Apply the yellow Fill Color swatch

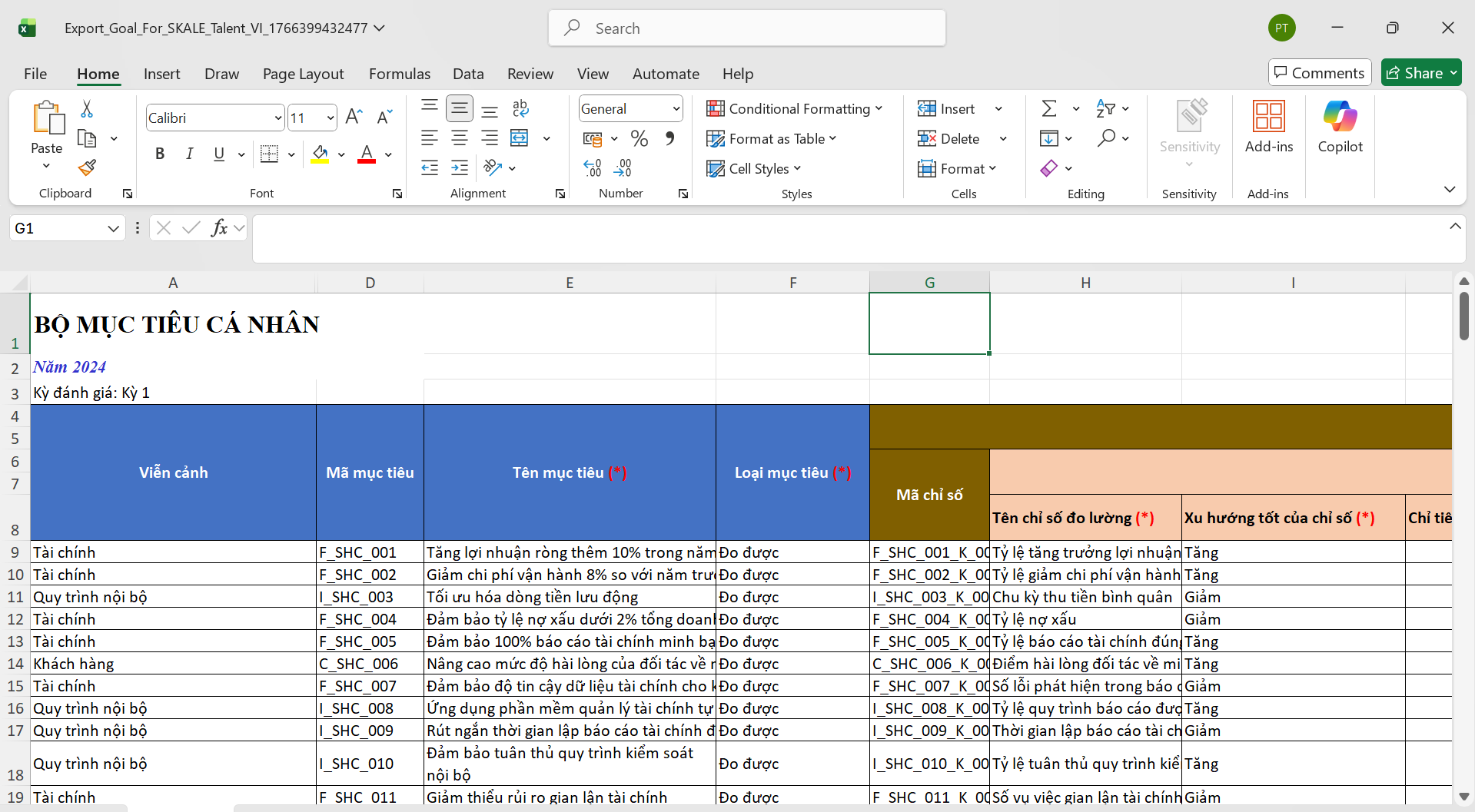tap(320, 154)
